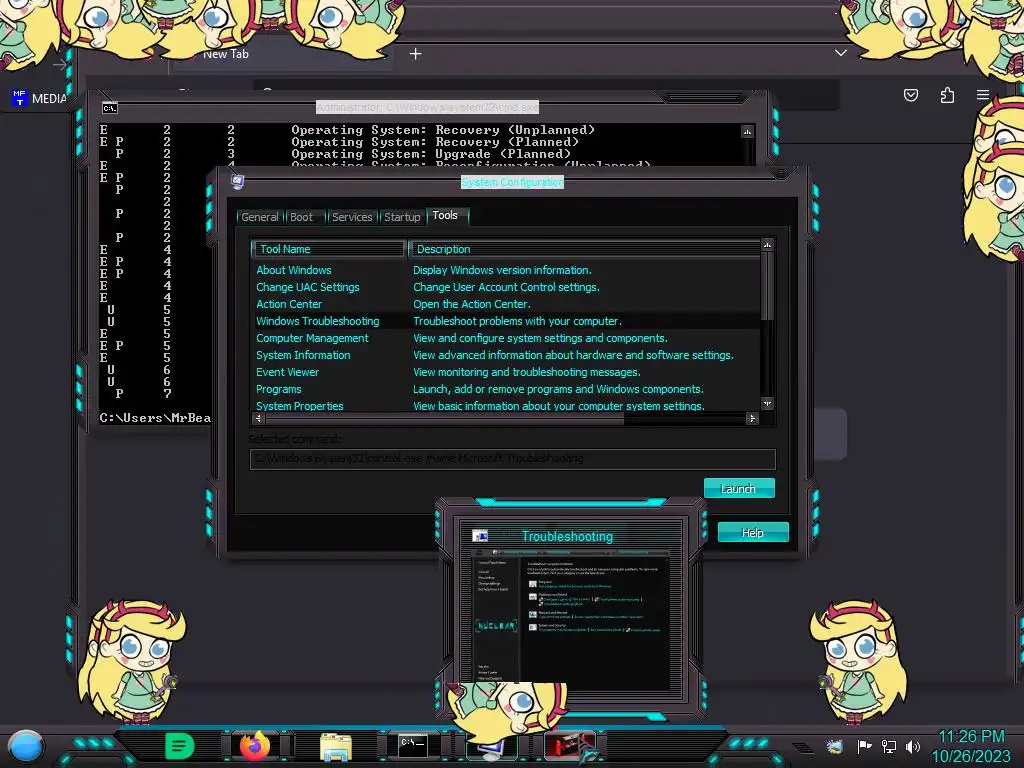The image size is (1024, 768).
Task: Open the volume speaker tray icon
Action: [x=913, y=746]
